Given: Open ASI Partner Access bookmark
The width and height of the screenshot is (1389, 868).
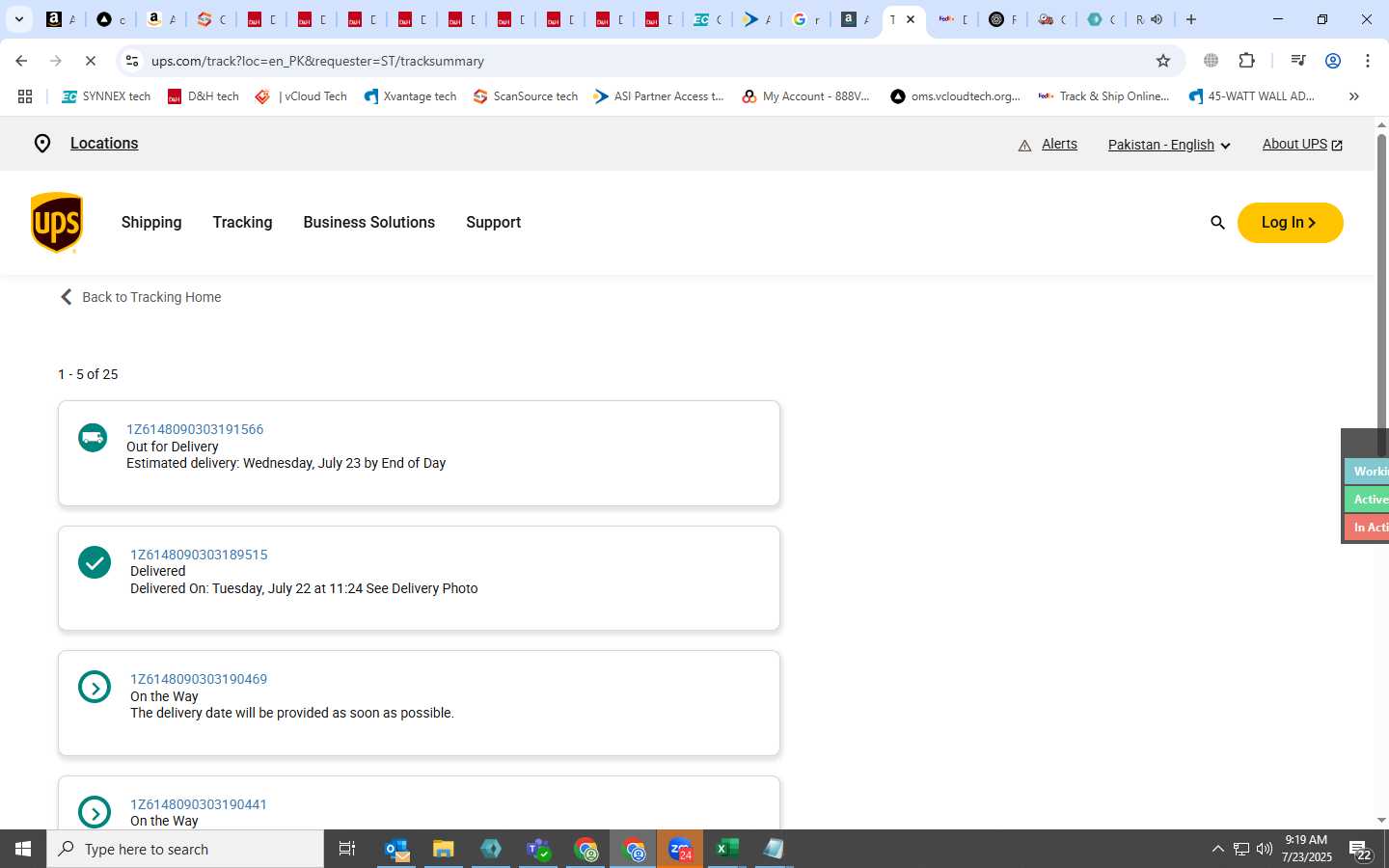Looking at the screenshot, I should click(659, 96).
